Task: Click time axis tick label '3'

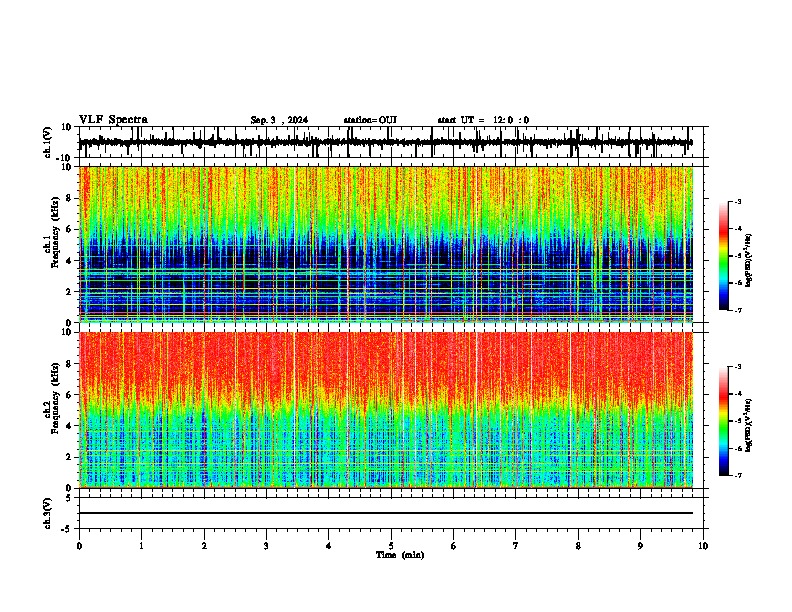Action: tap(266, 546)
